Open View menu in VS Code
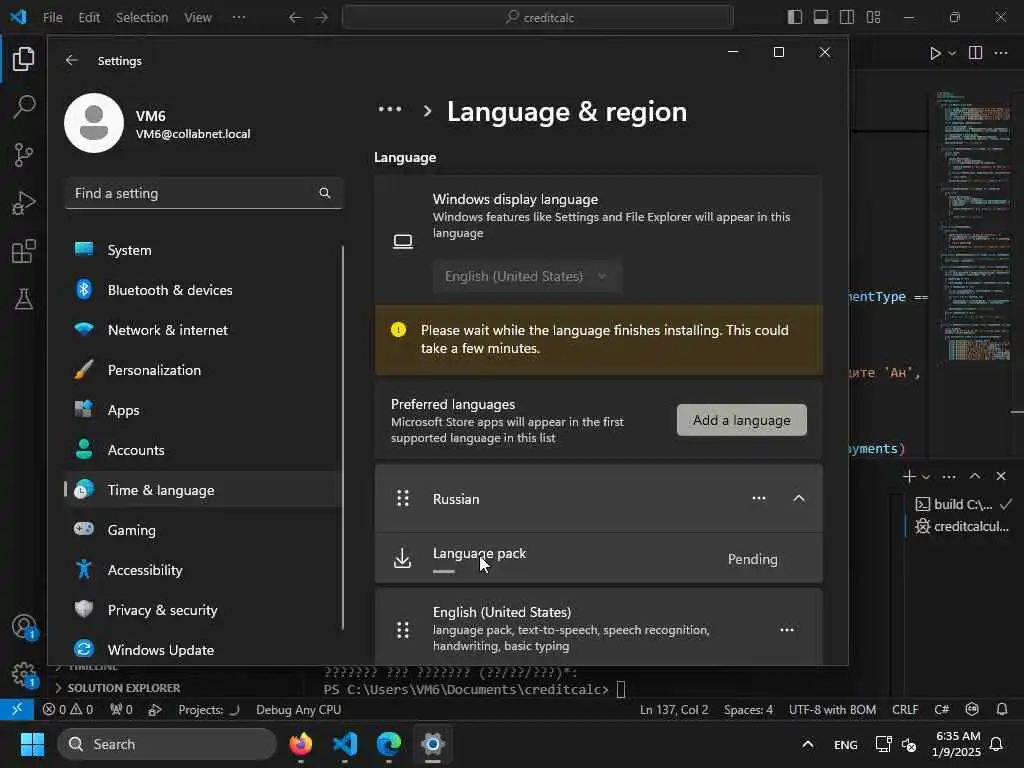This screenshot has width=1024, height=768. coord(198,18)
